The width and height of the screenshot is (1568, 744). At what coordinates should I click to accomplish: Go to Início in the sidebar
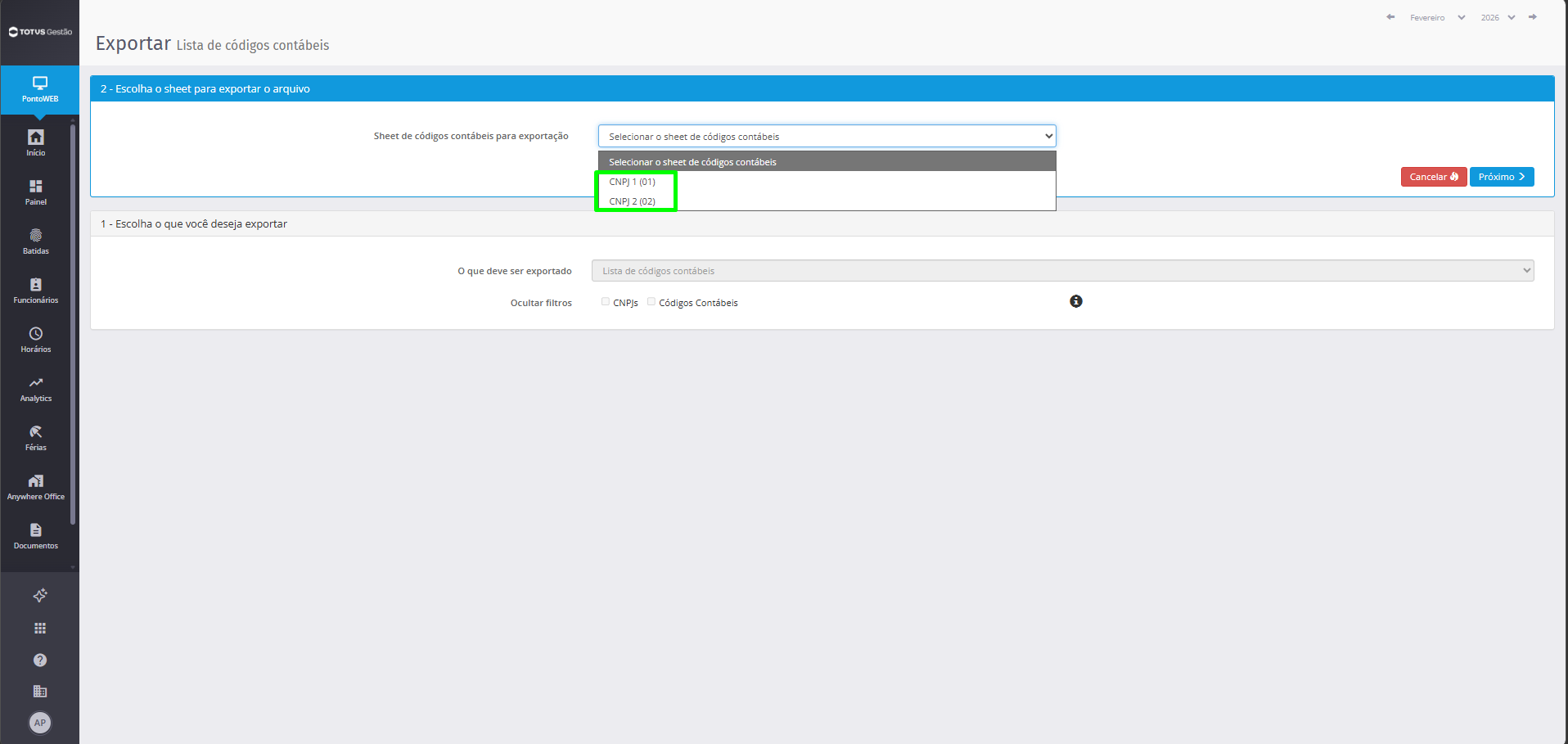tap(36, 142)
